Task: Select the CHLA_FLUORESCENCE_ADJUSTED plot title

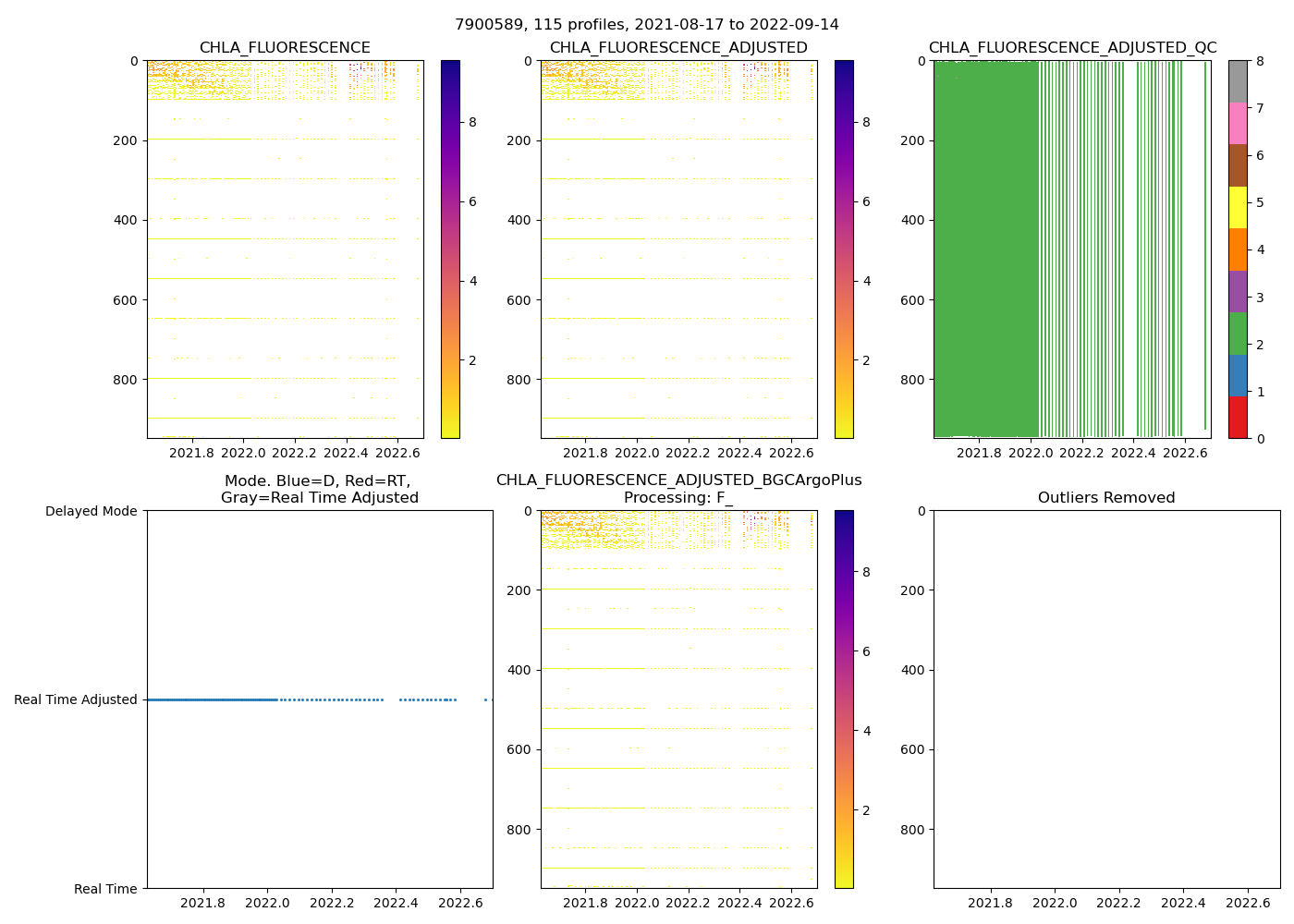Action: coord(678,48)
